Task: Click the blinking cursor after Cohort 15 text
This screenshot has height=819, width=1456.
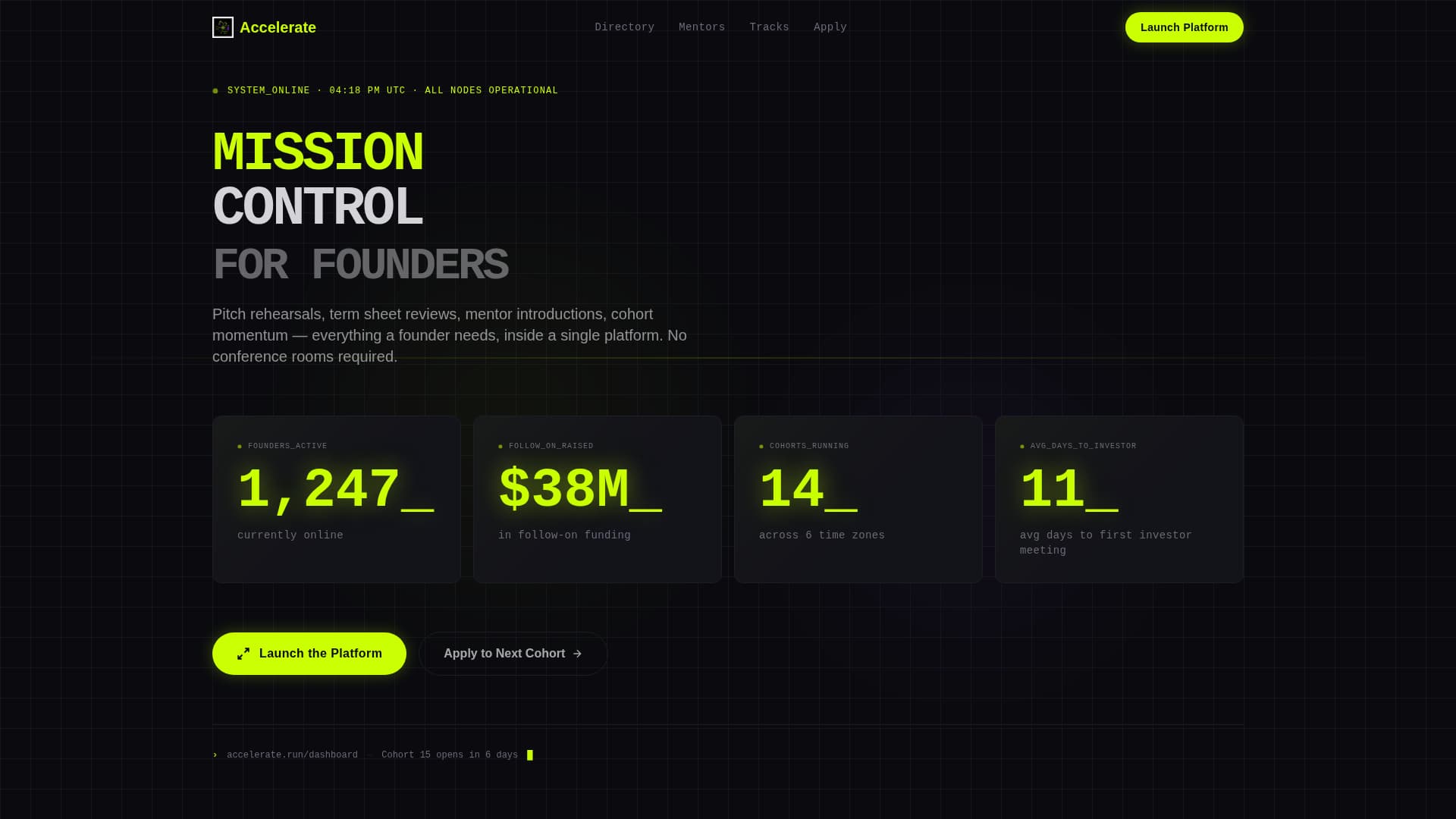Action: pyautogui.click(x=530, y=755)
